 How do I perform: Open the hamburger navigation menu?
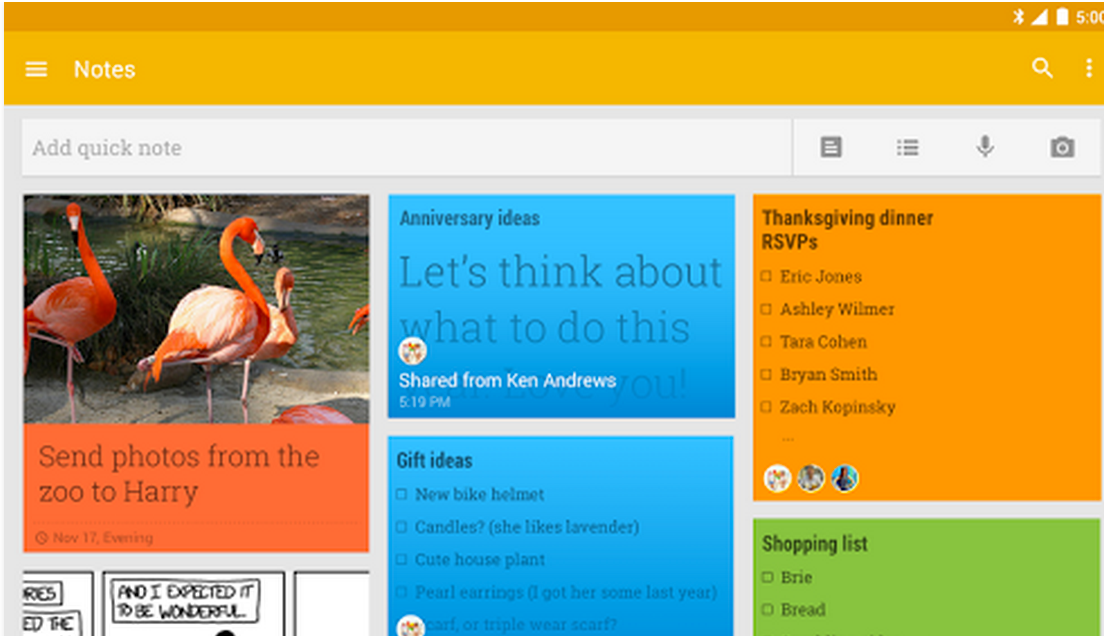pyautogui.click(x=37, y=69)
